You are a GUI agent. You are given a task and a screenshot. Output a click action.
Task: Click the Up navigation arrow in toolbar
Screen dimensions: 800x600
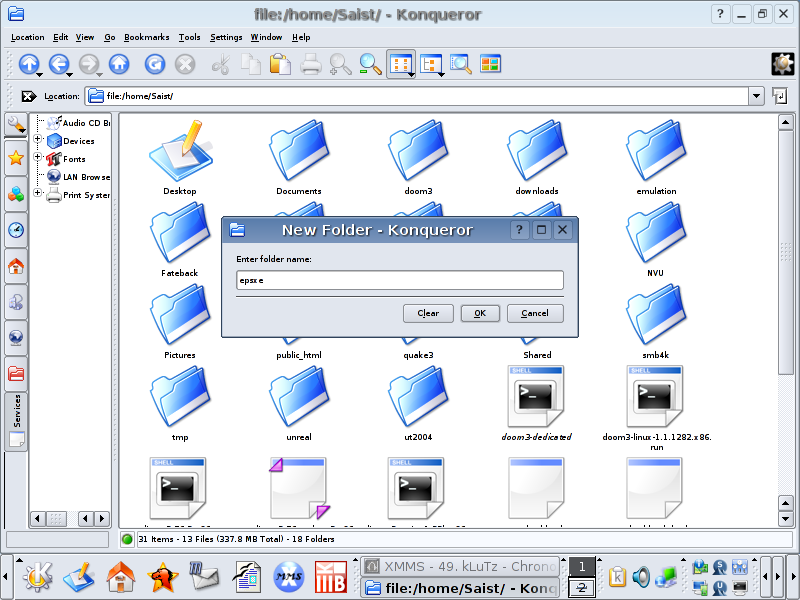28,64
